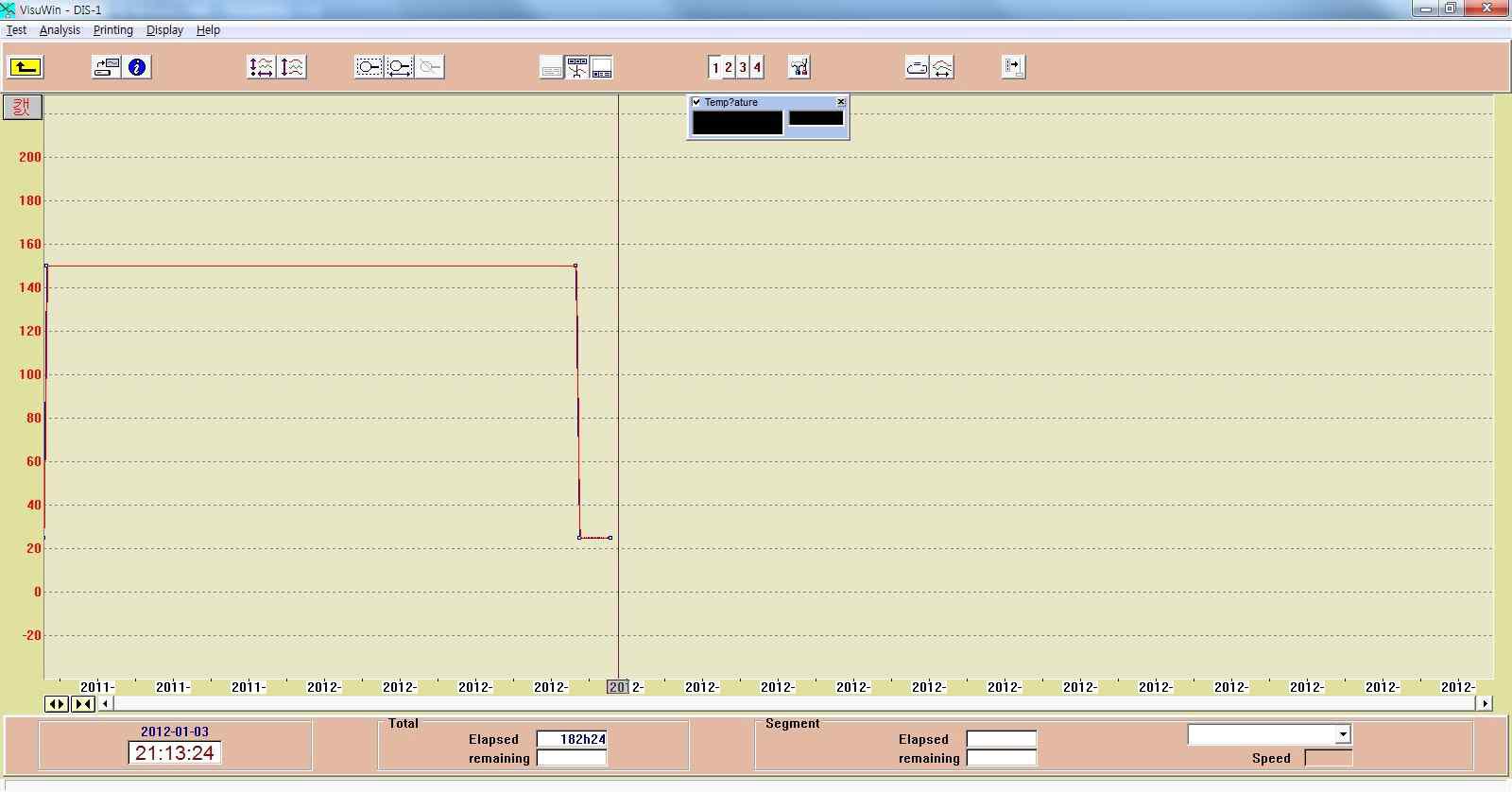Minimize the VisuWin window
The height and width of the screenshot is (792, 1512).
pyautogui.click(x=1426, y=9)
